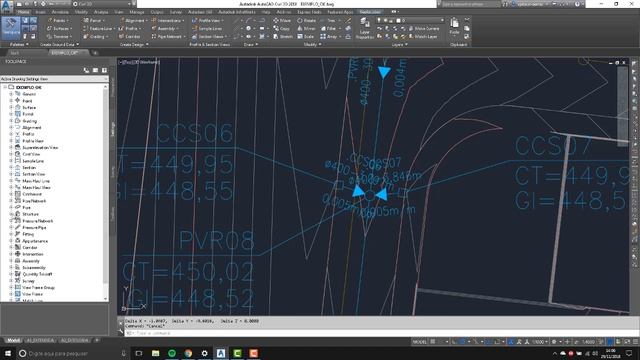The image size is (640, 360).
Task: Select the Rotate tool in Modify panel
Action: (x=307, y=20)
